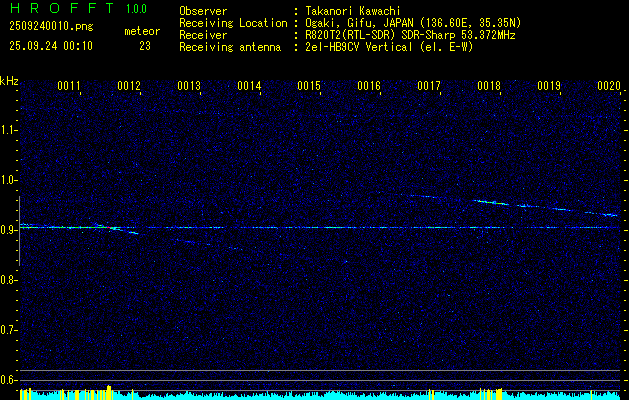Click the observer name Takanori Kawachi
The image size is (629, 400).
tap(353, 11)
